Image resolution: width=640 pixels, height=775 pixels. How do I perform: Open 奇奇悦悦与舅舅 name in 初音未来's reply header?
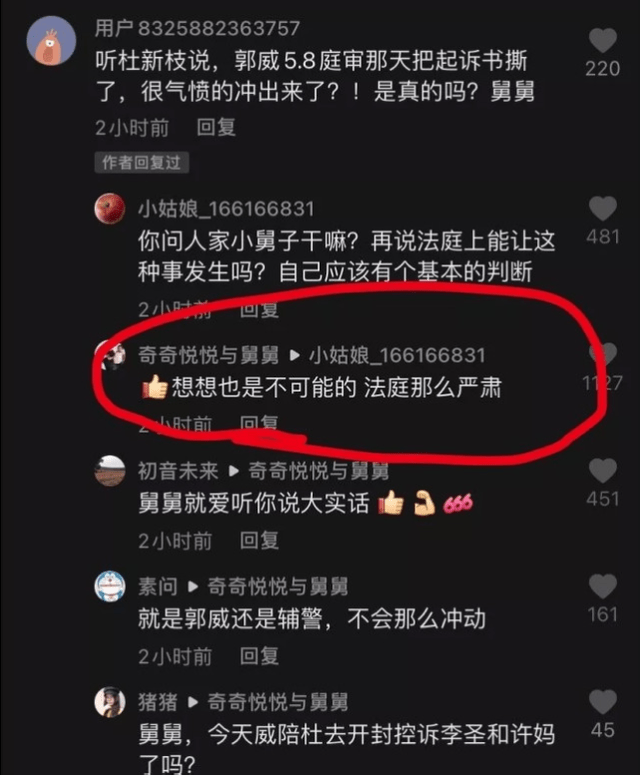[x=318, y=471]
